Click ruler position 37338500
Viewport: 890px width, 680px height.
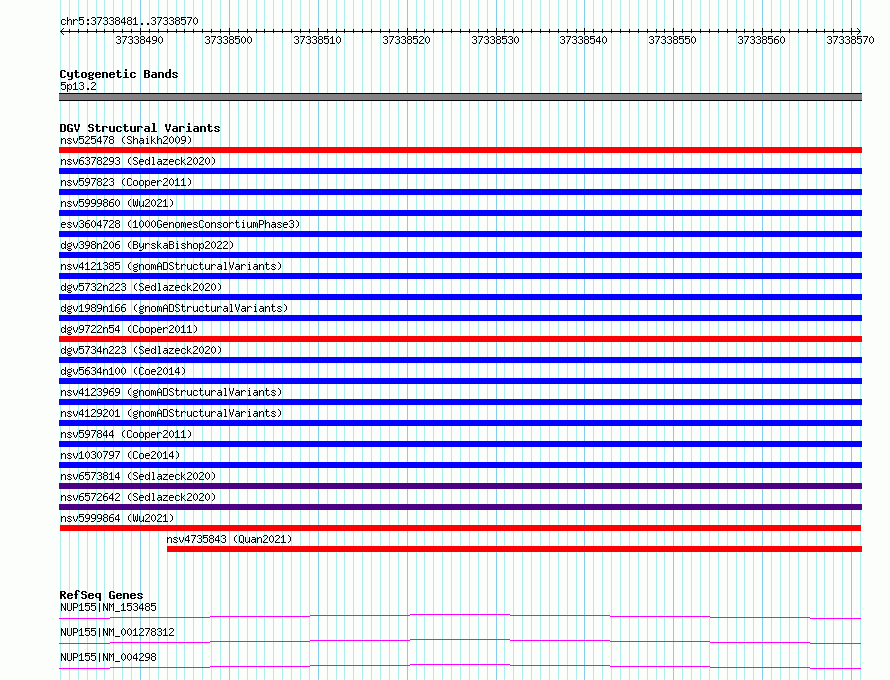[228, 40]
